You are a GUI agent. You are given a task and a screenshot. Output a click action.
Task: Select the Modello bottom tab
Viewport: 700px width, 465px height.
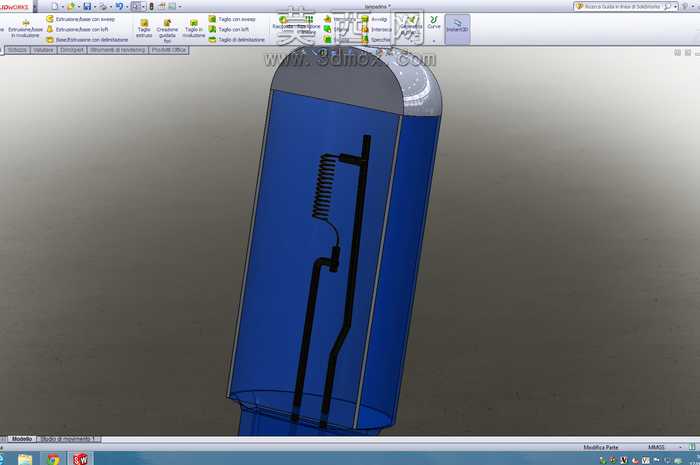(x=22, y=439)
